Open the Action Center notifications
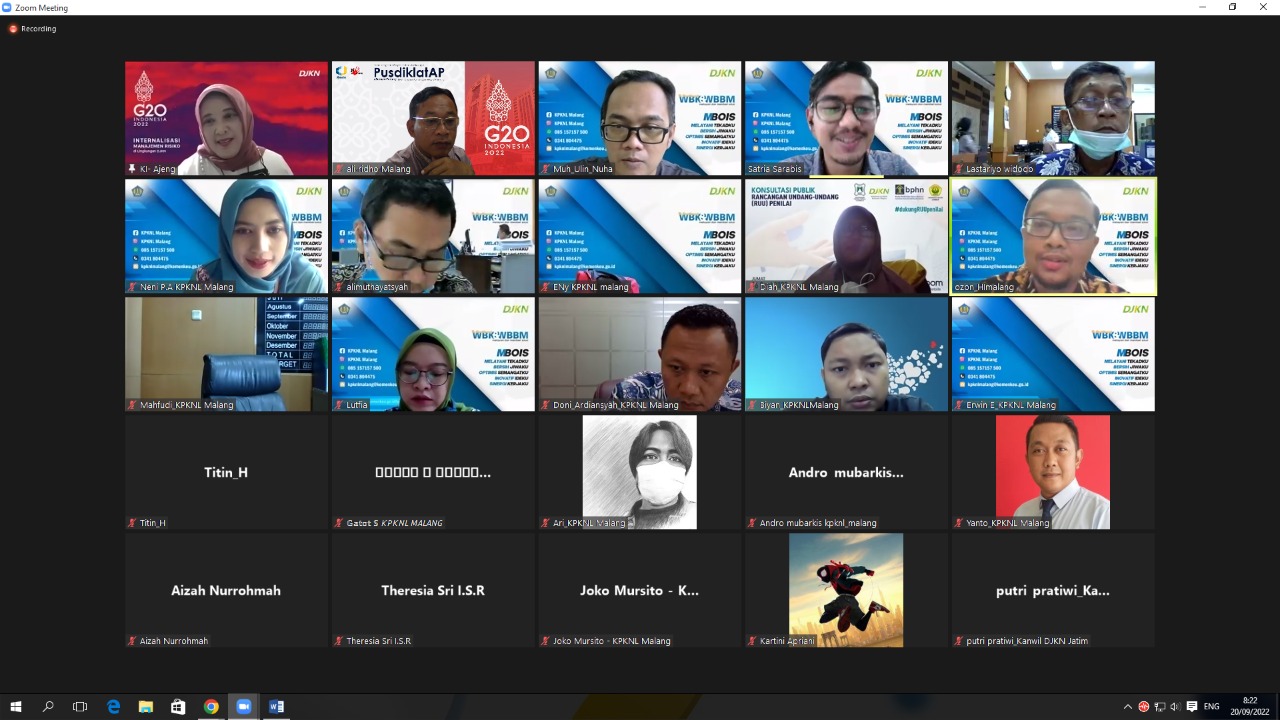Viewport: 1280px width, 720px height. 1192,707
